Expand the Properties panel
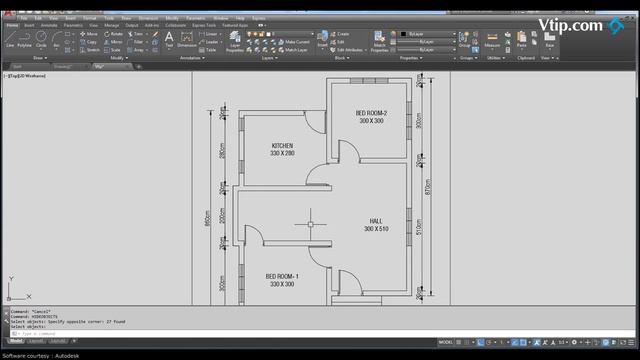Viewport: 640px width, 360px height. (x=411, y=58)
